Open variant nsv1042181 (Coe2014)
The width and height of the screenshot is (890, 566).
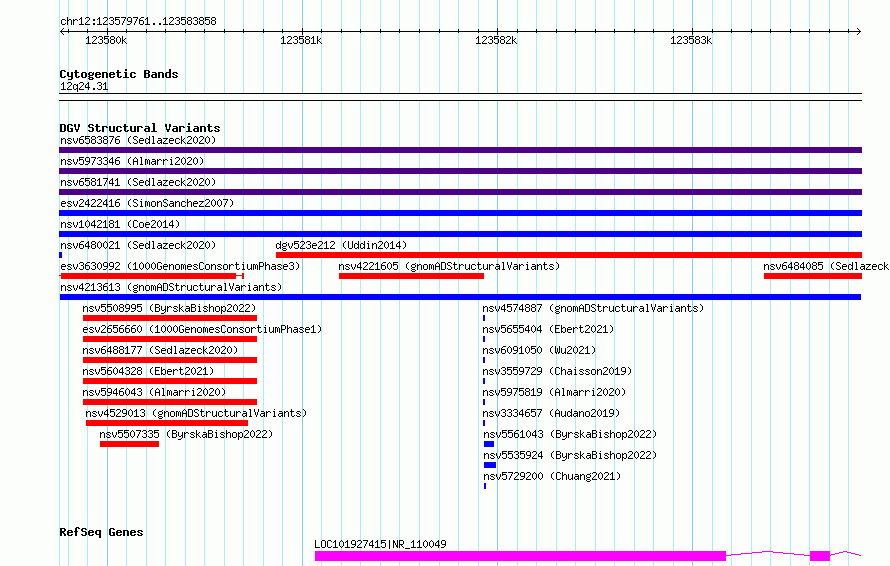point(120,224)
